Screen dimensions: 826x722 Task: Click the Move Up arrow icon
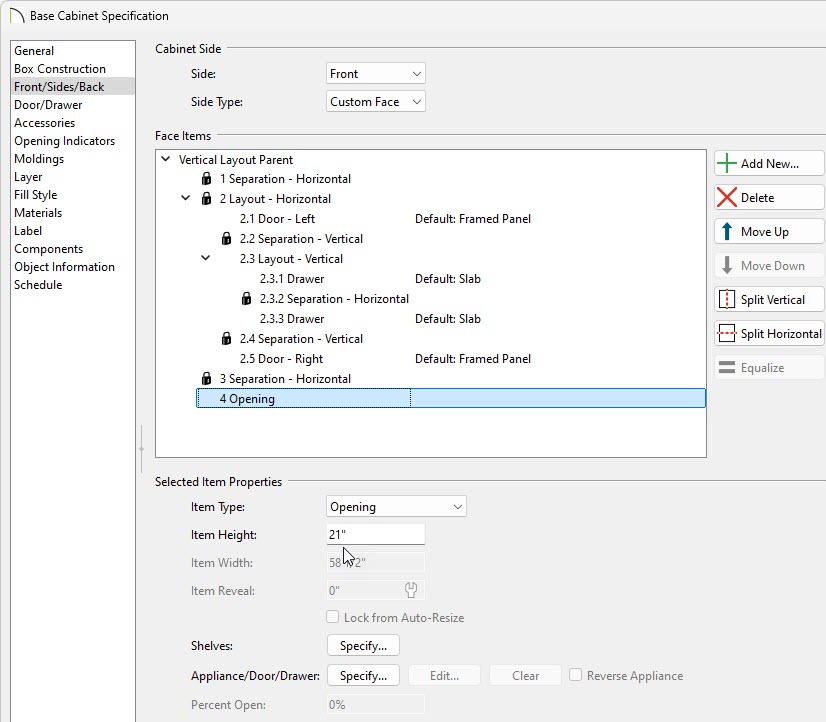(727, 232)
